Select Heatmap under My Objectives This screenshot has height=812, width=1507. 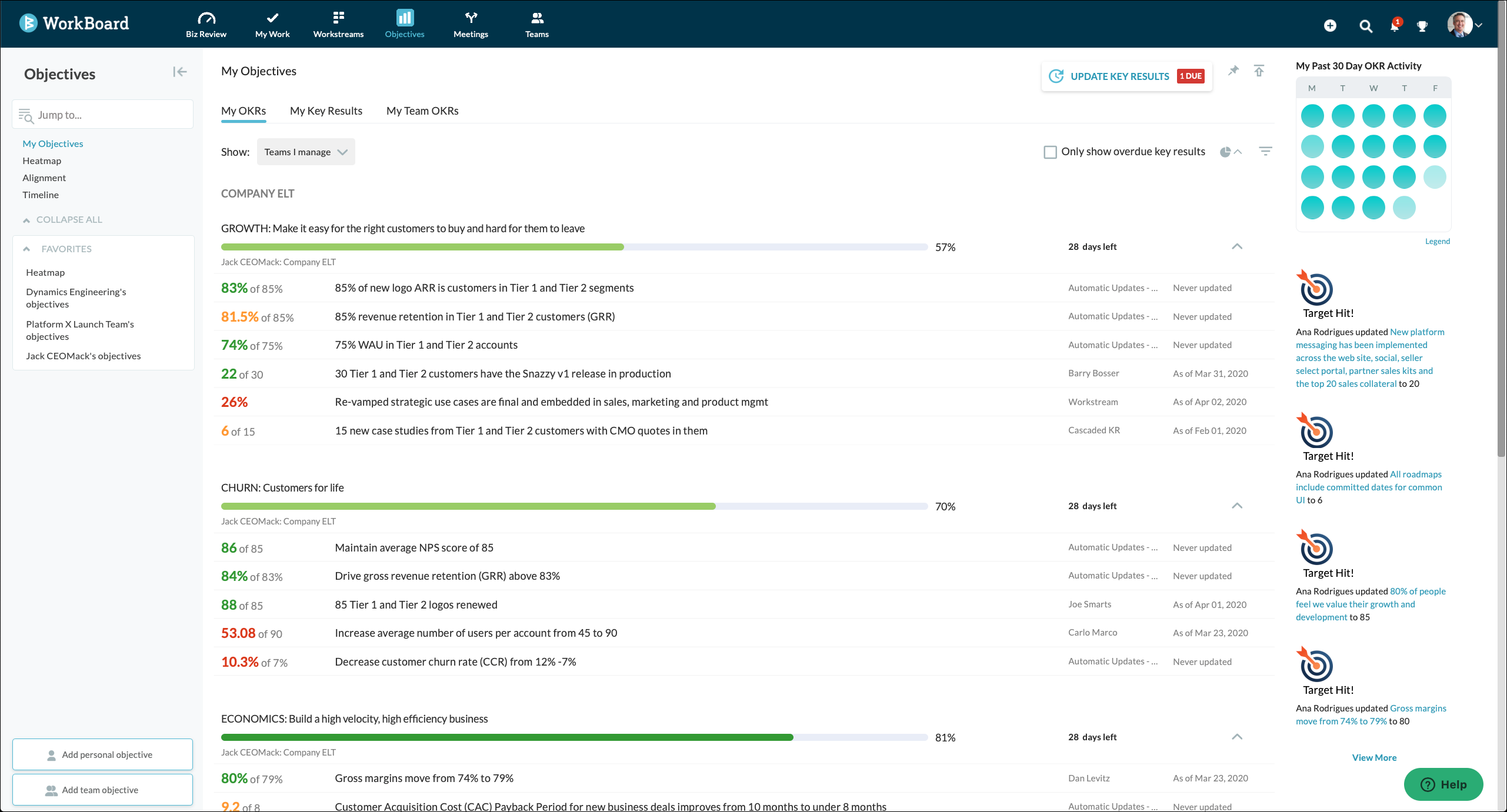(42, 161)
